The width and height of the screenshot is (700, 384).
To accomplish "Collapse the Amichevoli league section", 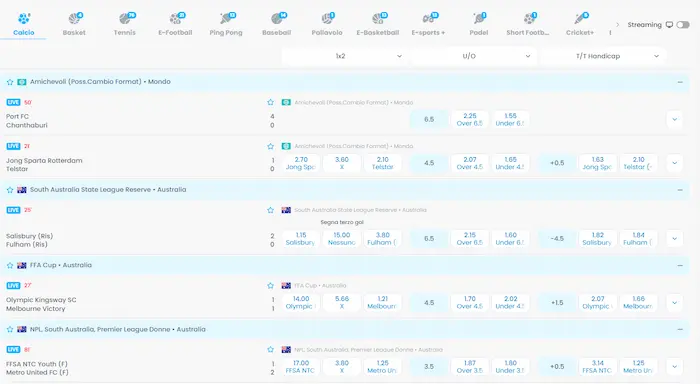I will pyautogui.click(x=680, y=82).
